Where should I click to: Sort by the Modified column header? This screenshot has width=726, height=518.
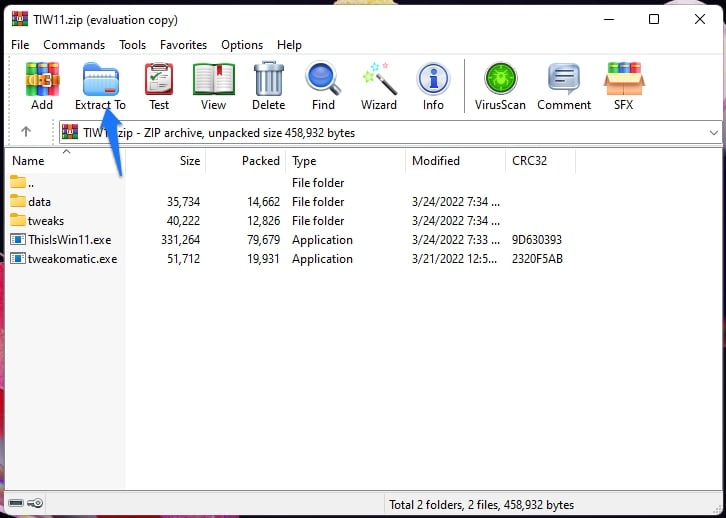(456, 161)
